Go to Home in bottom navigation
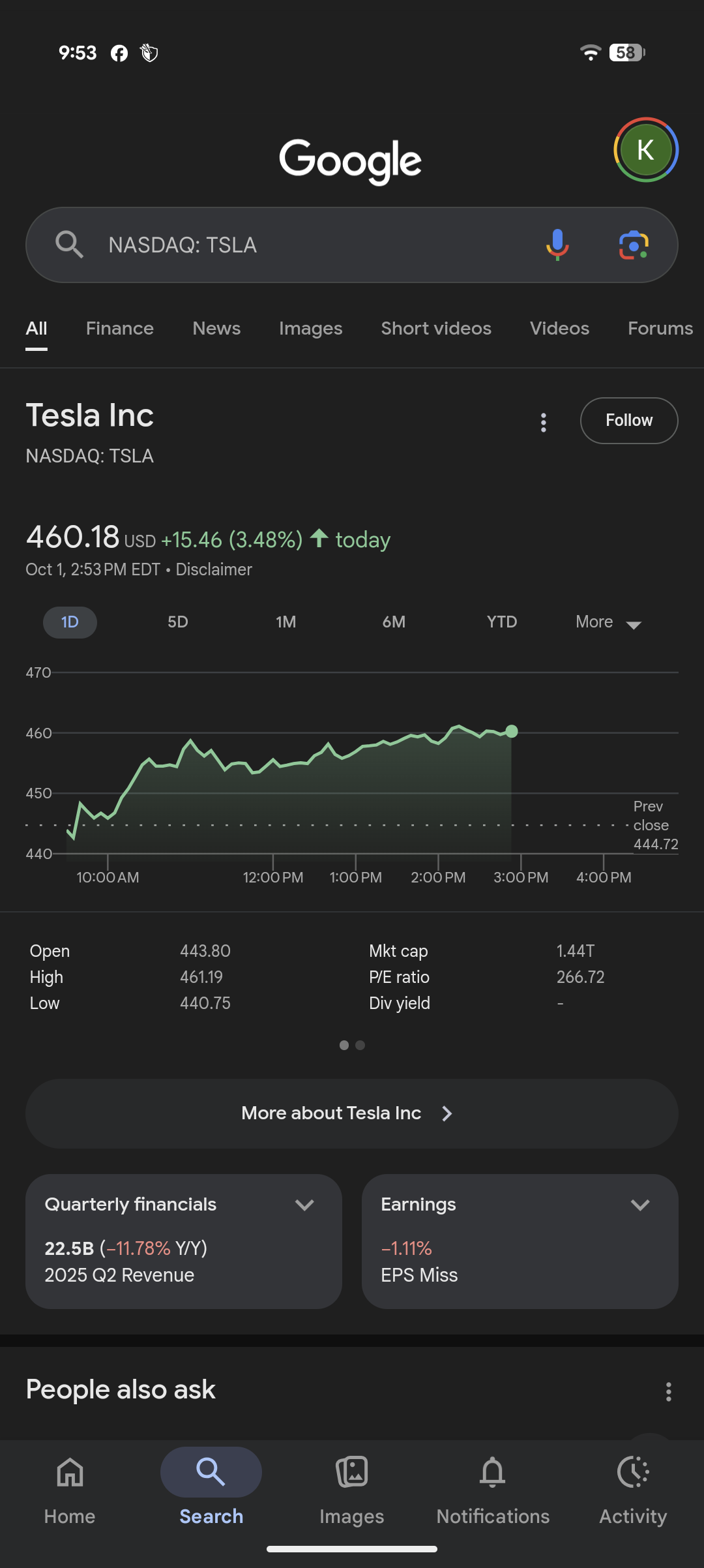This screenshot has width=704, height=1568. (70, 1487)
